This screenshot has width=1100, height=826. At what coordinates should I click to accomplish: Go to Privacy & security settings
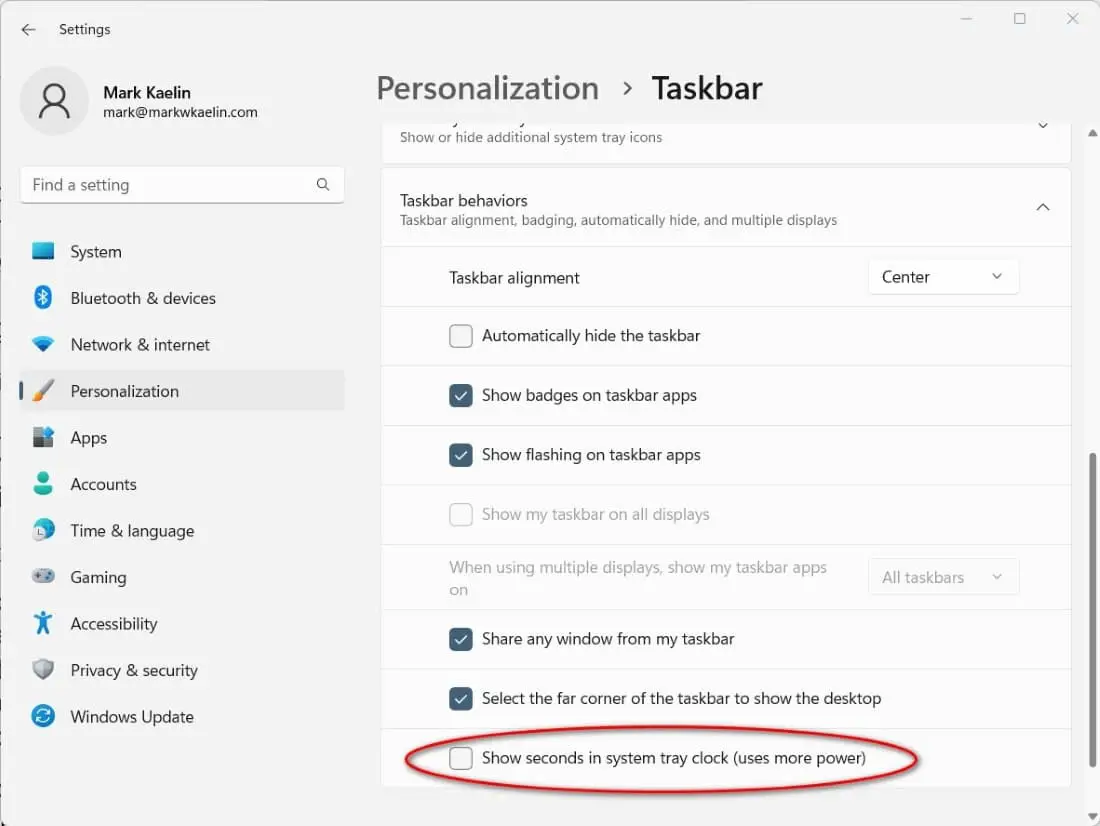pyautogui.click(x=134, y=670)
